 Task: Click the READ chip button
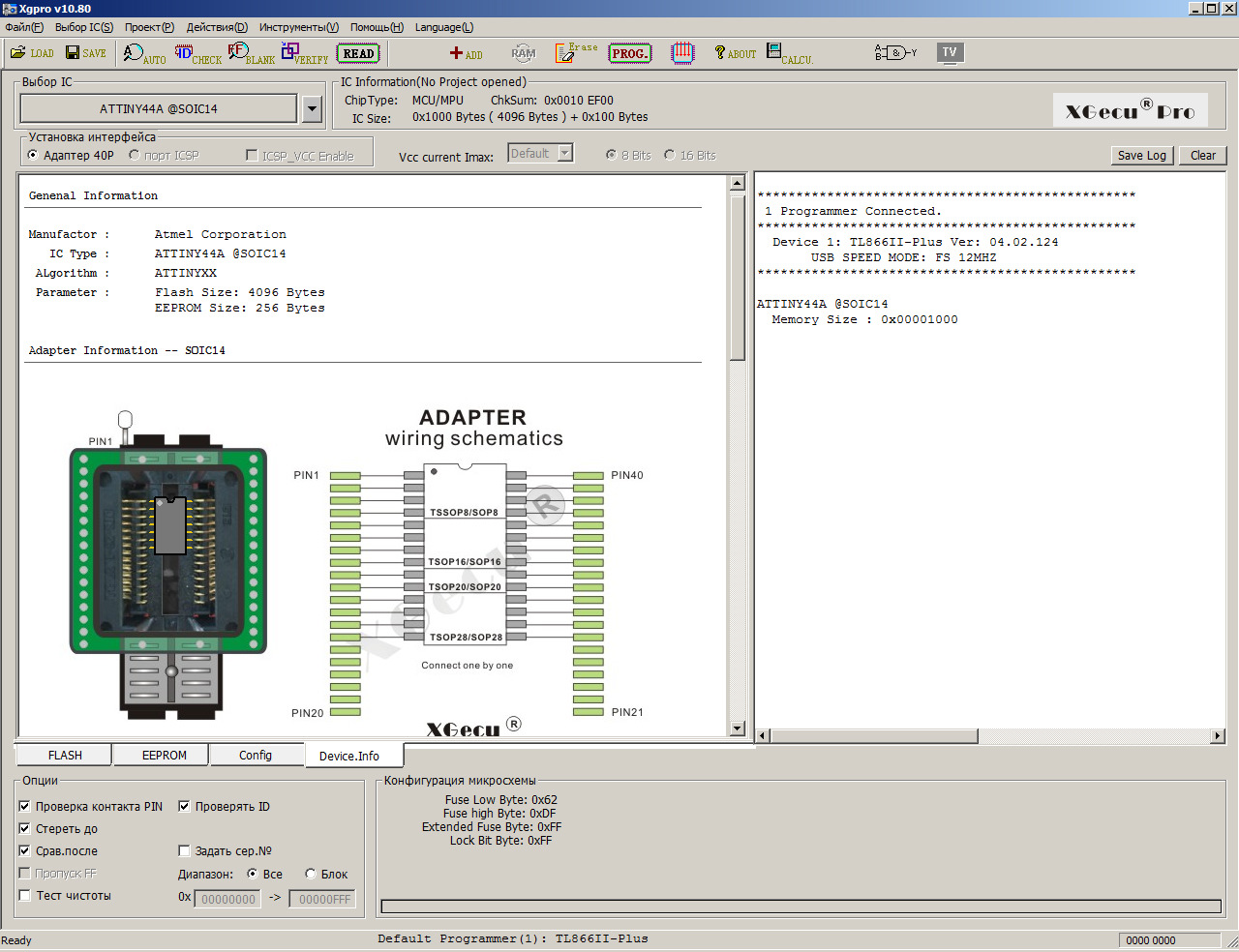[x=358, y=53]
